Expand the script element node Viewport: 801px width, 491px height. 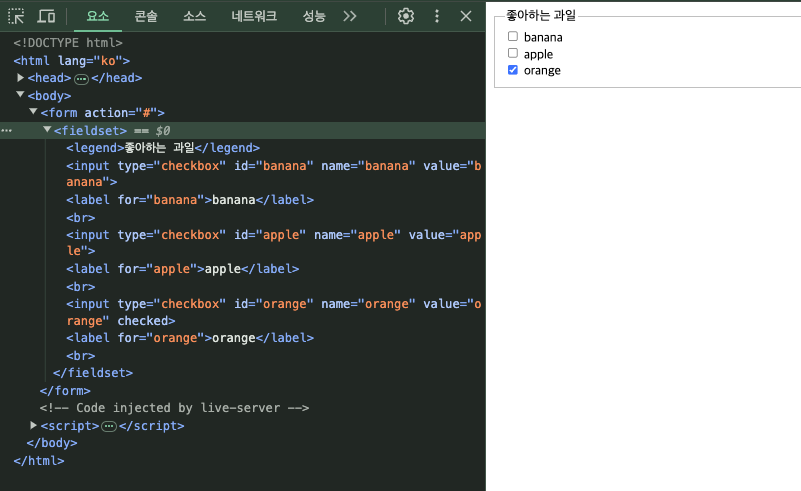coord(33,425)
